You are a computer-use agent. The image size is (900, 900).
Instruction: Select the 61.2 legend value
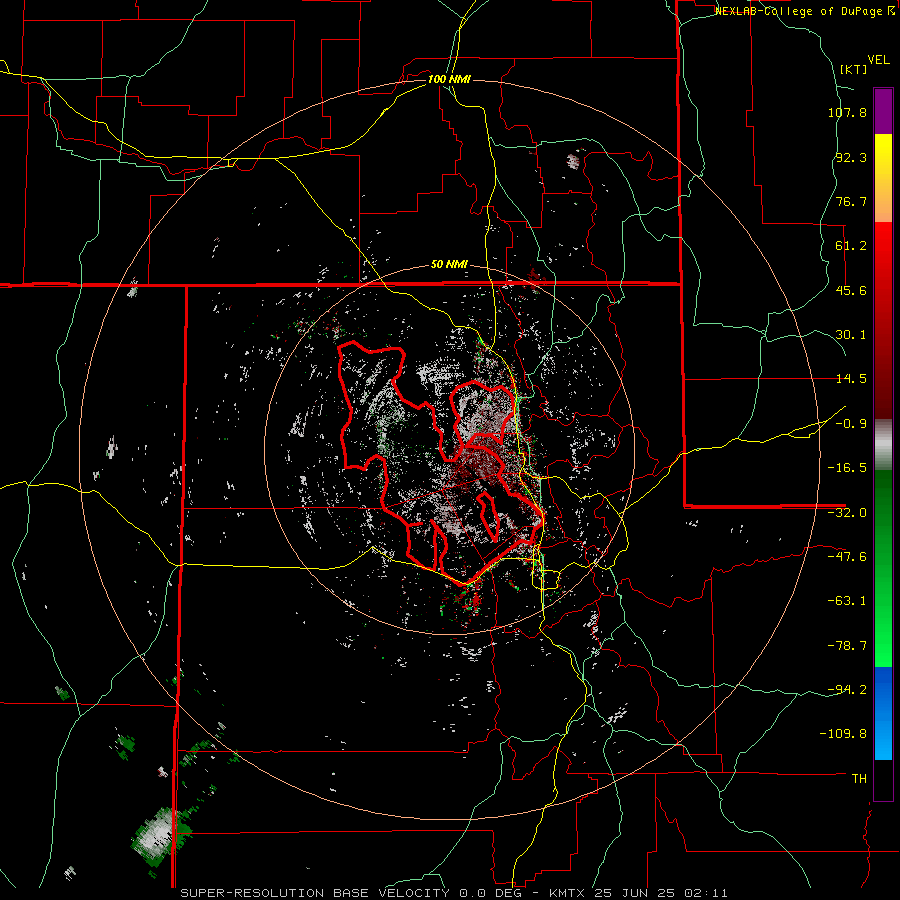click(x=851, y=246)
